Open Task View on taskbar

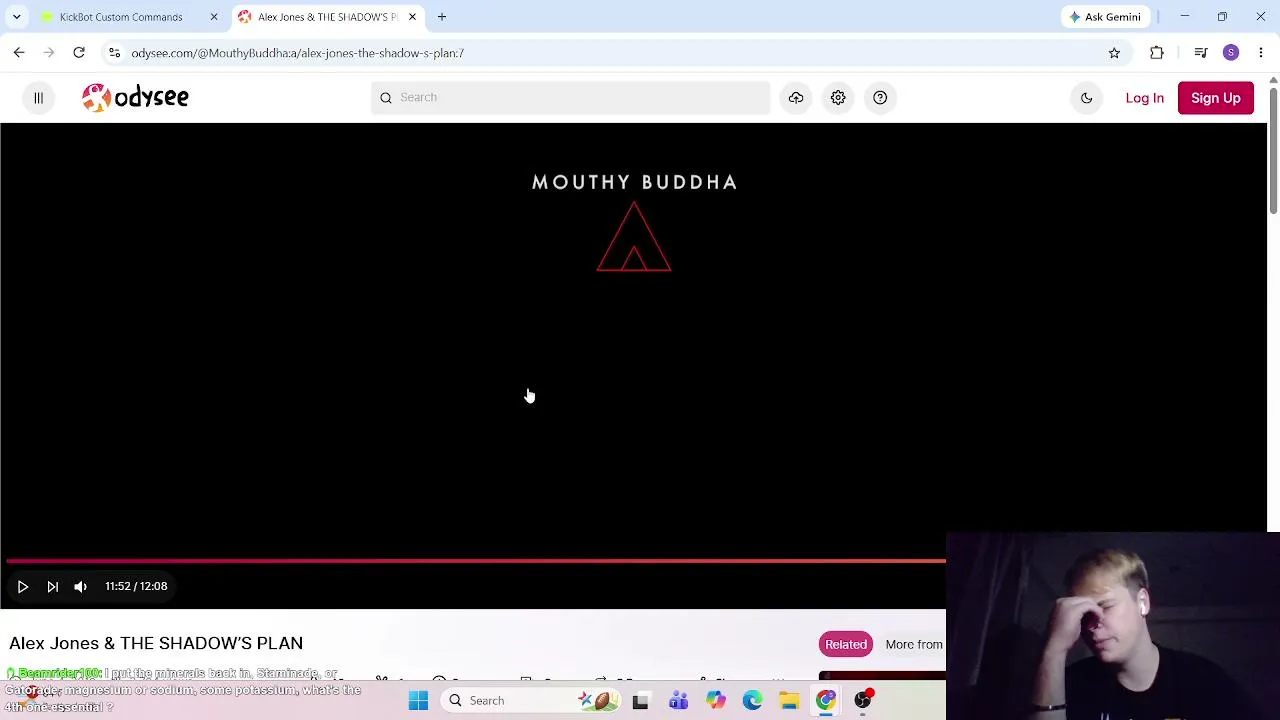tap(640, 701)
